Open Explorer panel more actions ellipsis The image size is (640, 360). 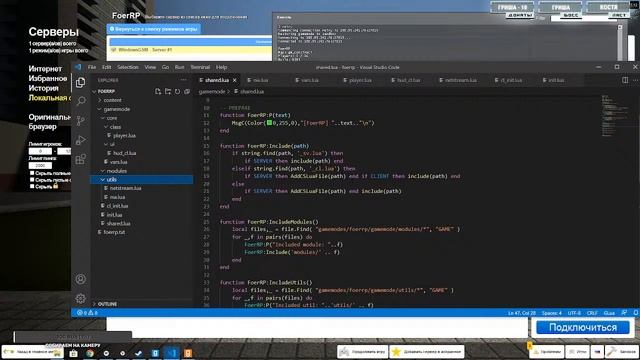184,80
